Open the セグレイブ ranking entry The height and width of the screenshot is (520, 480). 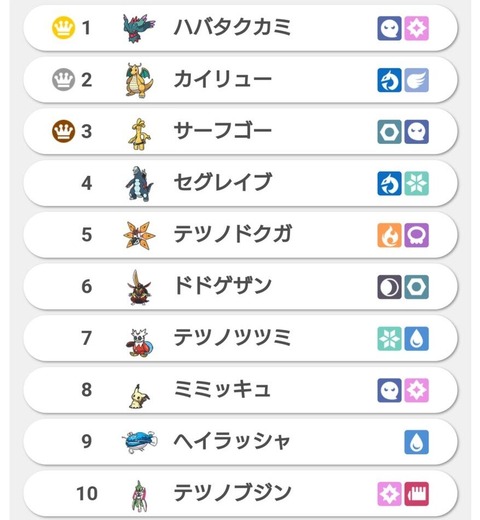[240, 183]
